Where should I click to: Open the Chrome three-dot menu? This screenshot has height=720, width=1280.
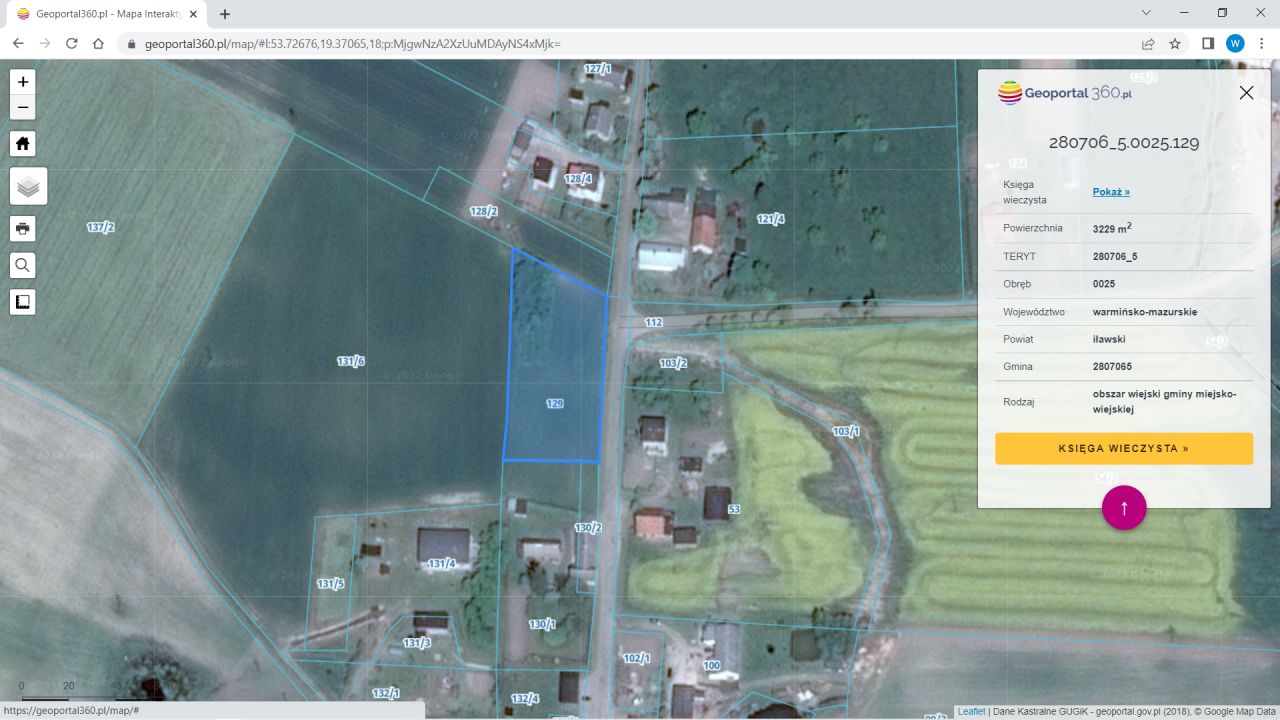[1261, 44]
